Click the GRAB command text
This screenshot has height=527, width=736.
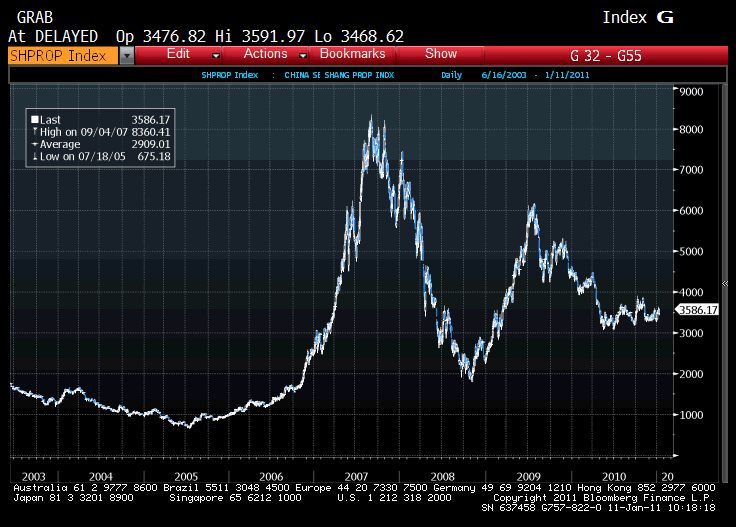pos(35,17)
